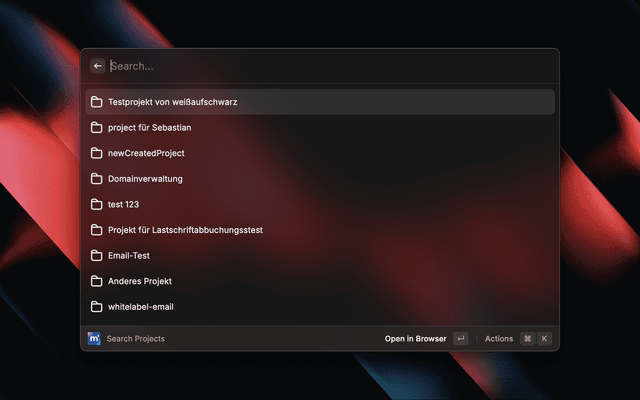Image resolution: width=640 pixels, height=400 pixels.
Task: Open the Actions menu
Action: coord(499,339)
